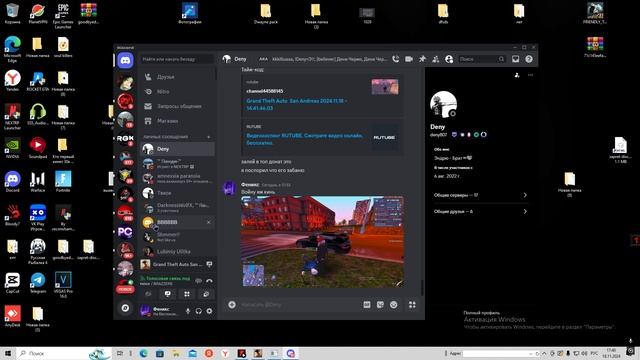Open the GTA video thumbnail in embed
The image size is (640, 360).
[385, 87]
